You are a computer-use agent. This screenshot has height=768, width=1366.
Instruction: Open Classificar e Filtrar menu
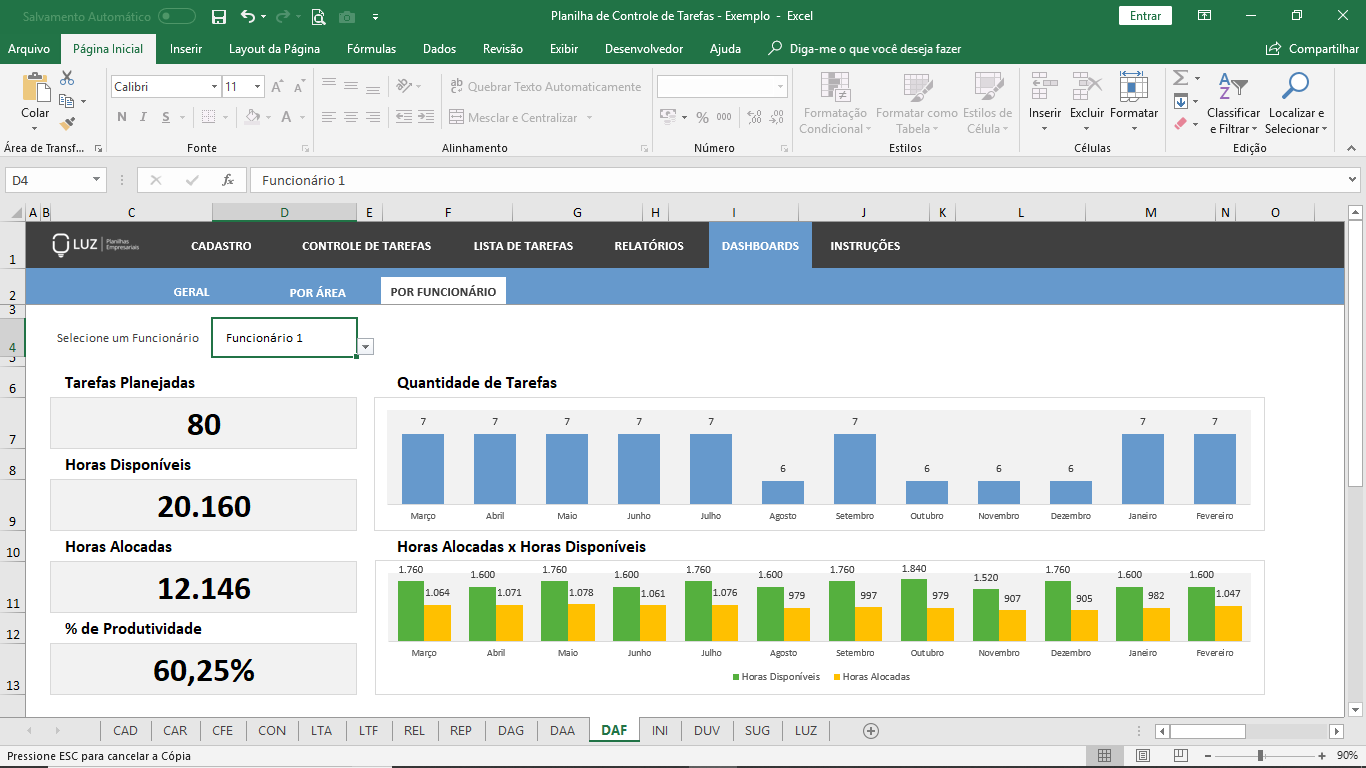[x=1233, y=103]
